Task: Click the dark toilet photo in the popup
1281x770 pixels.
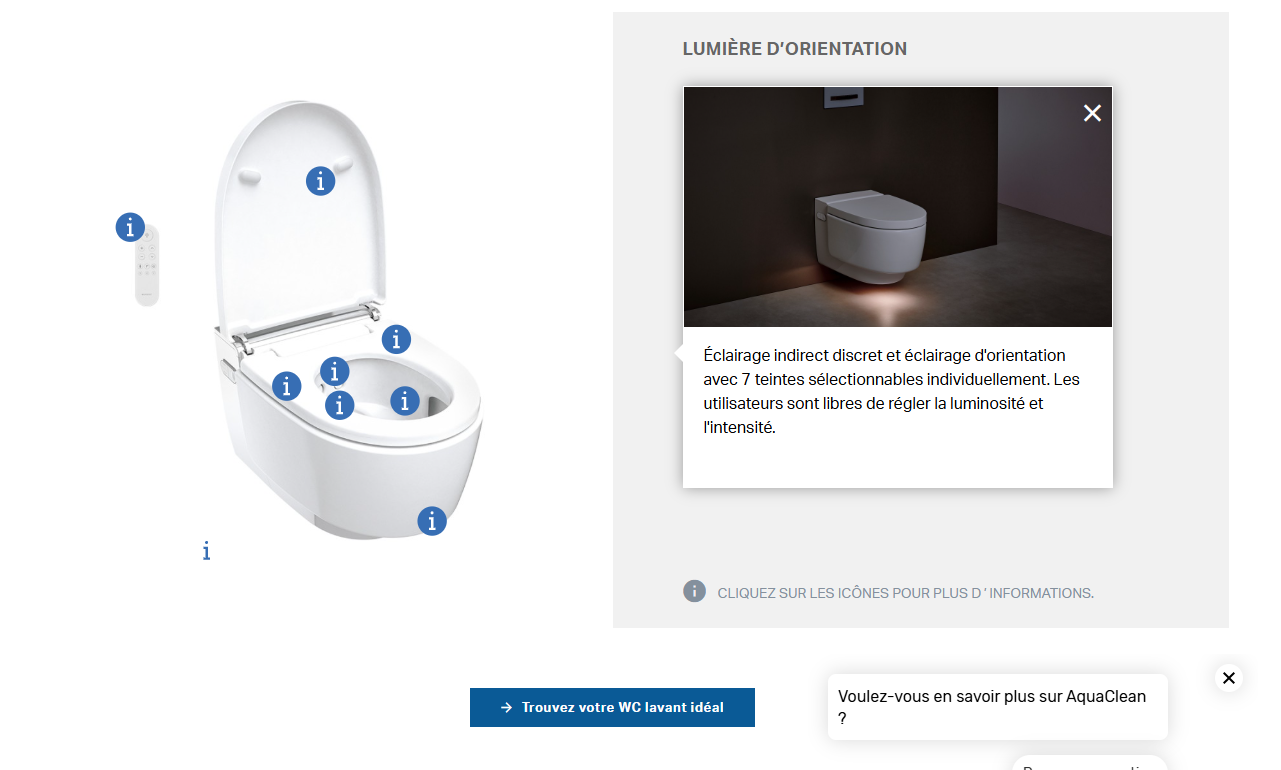Action: [898, 207]
